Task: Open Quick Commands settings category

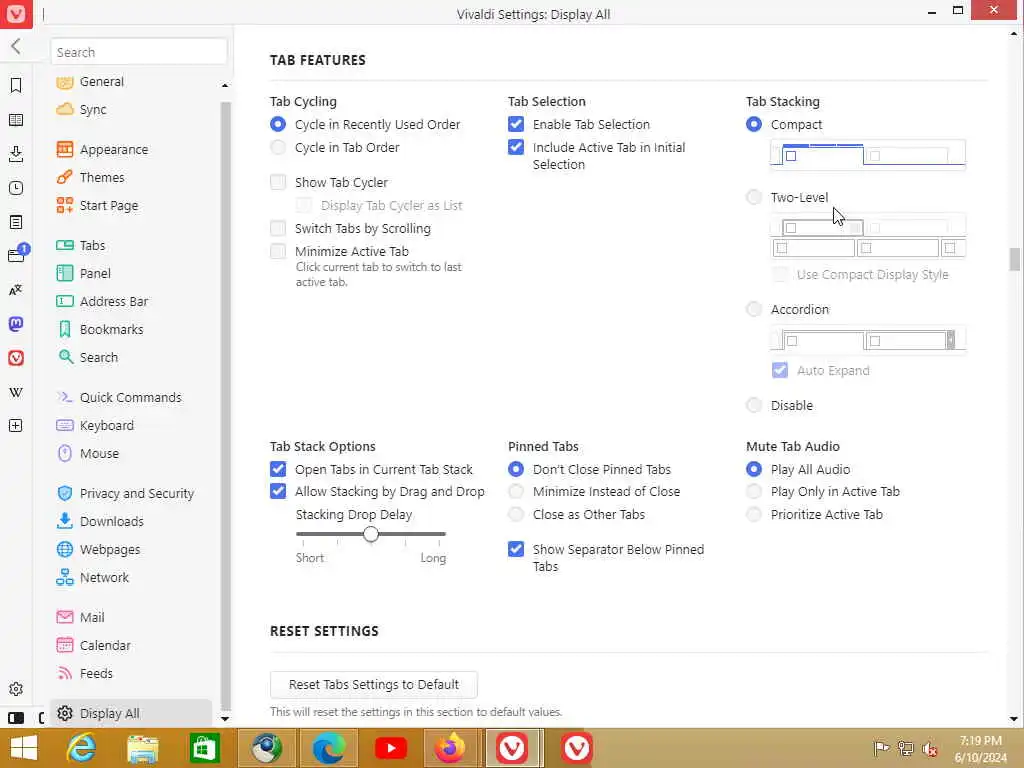Action: pos(119,398)
